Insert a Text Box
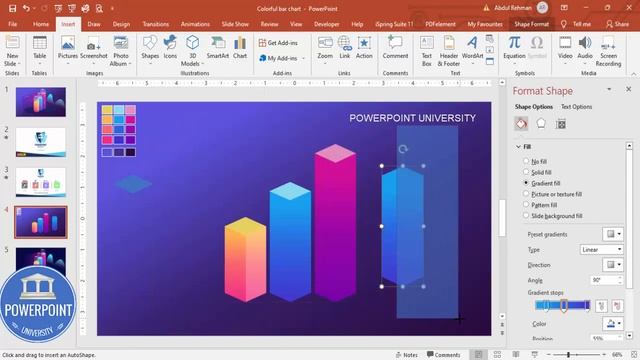The image size is (640, 360). 427,52
